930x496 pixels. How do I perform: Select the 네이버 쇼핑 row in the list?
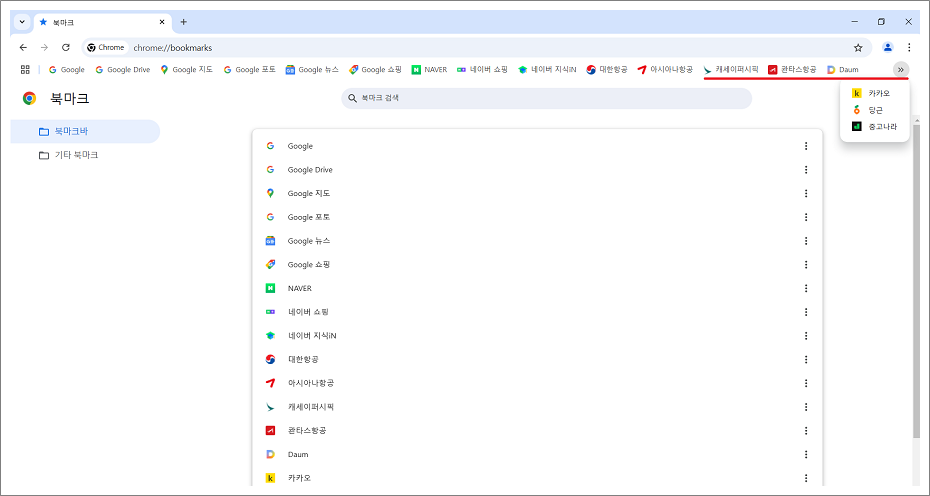(x=537, y=312)
